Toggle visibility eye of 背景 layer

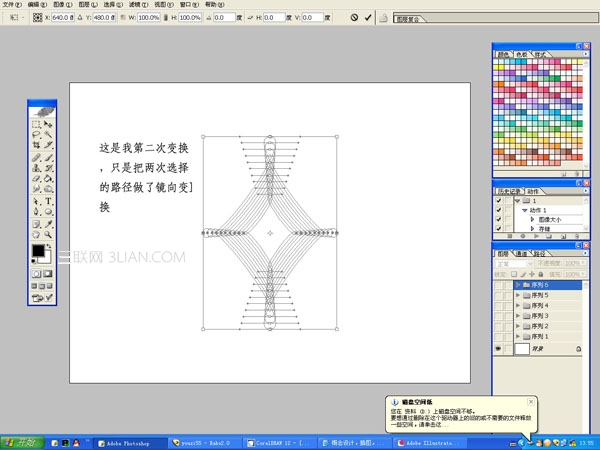498,349
